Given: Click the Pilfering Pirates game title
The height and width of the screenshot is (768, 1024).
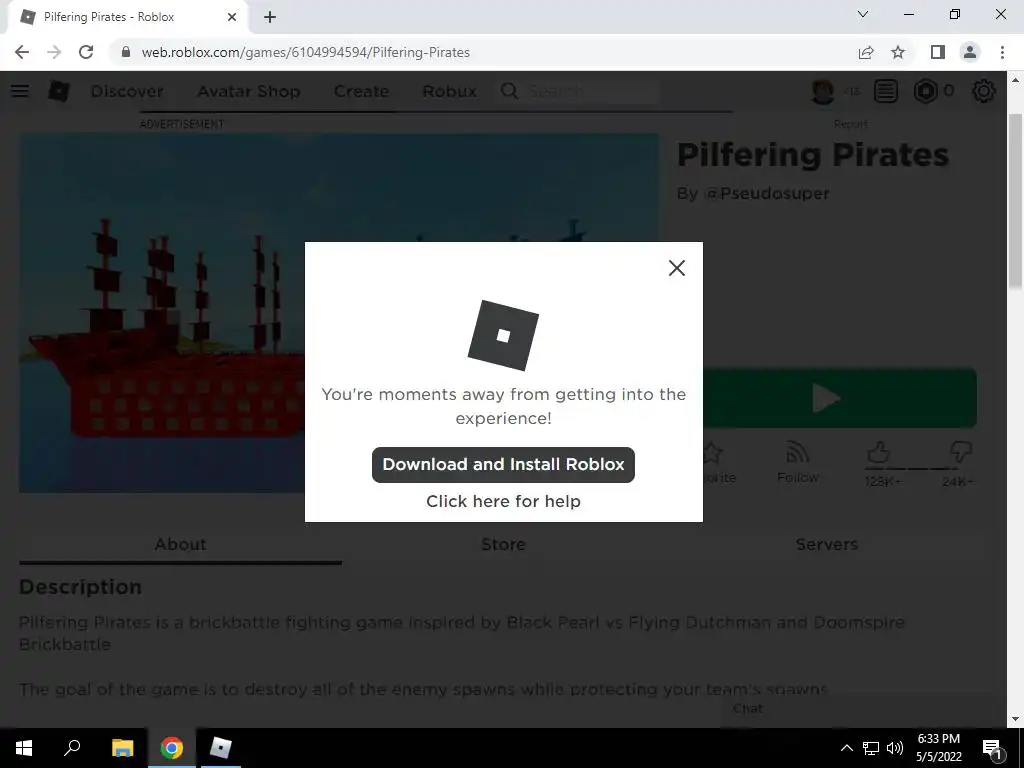Looking at the screenshot, I should tap(813, 155).
